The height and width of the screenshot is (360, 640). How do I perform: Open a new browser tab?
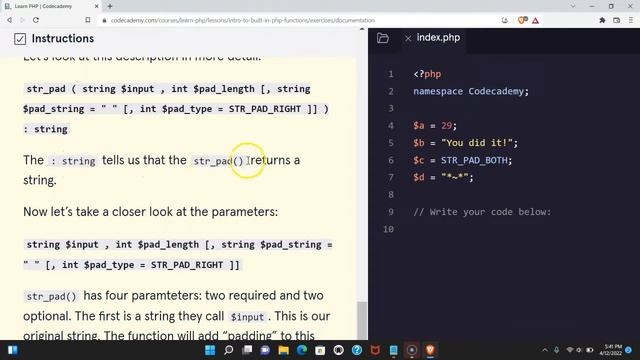tap(110, 6)
